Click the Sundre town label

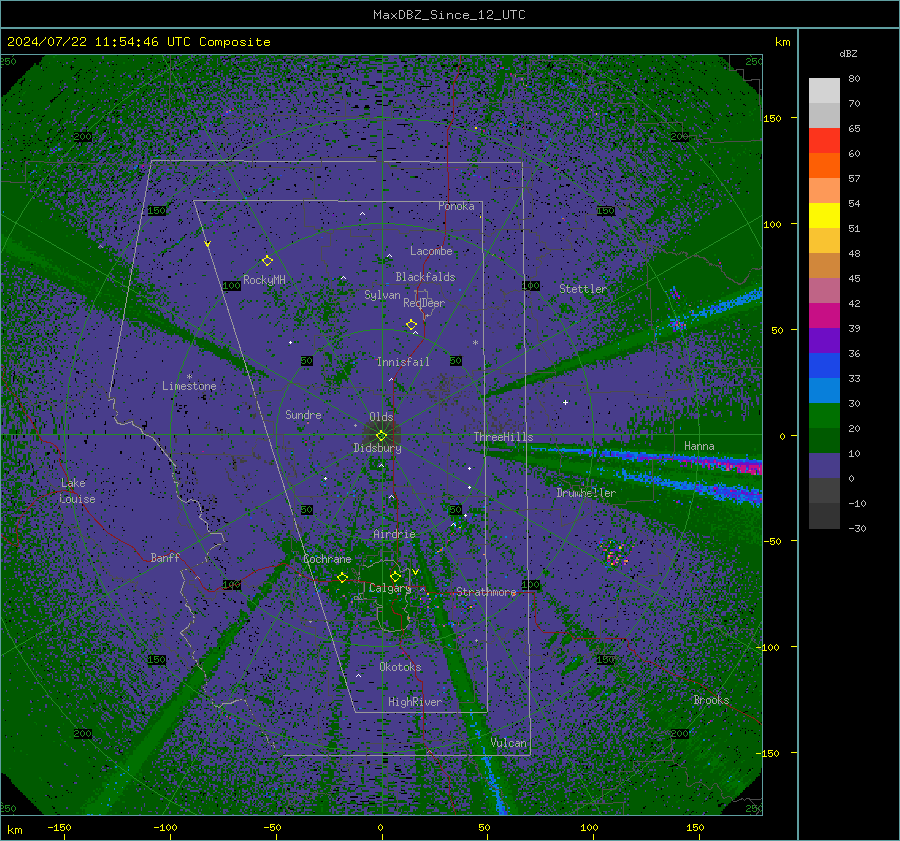303,414
